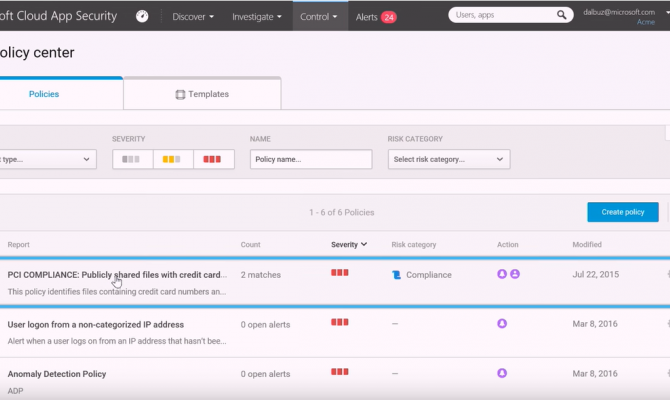Viewport: 670px width, 400px height.
Task: Click the 1 - 6 of 6 Policies text
Action: (342, 212)
